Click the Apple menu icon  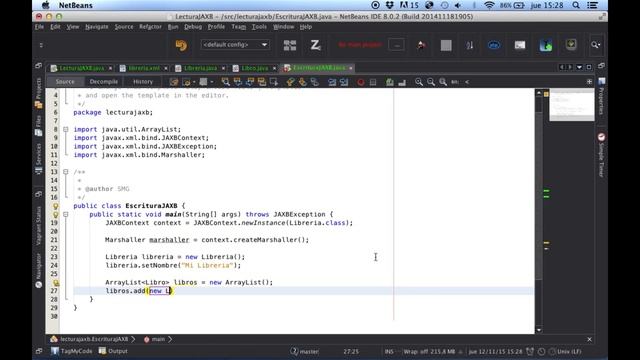click(46, 5)
